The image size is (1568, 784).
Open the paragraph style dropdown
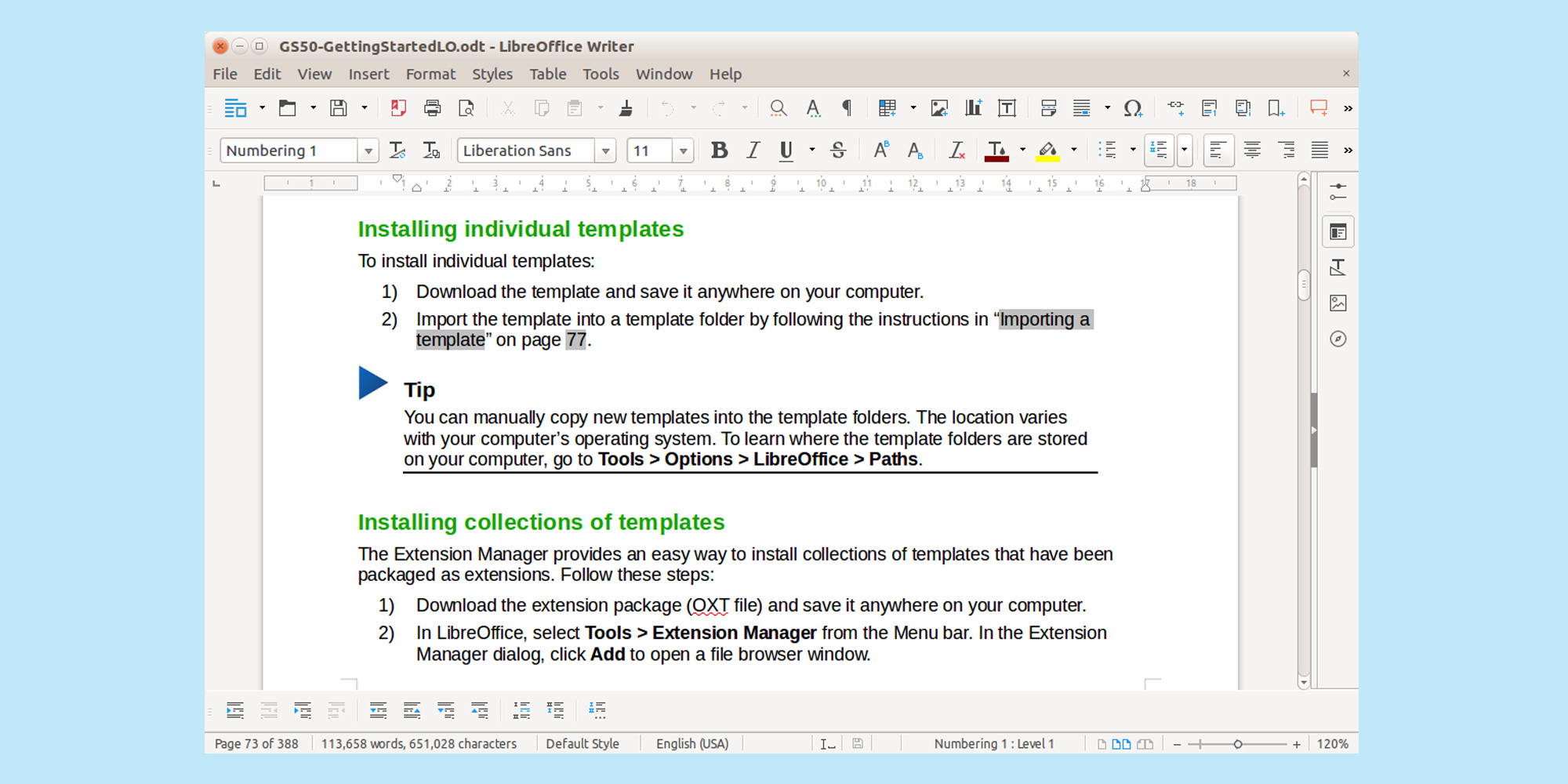point(368,151)
